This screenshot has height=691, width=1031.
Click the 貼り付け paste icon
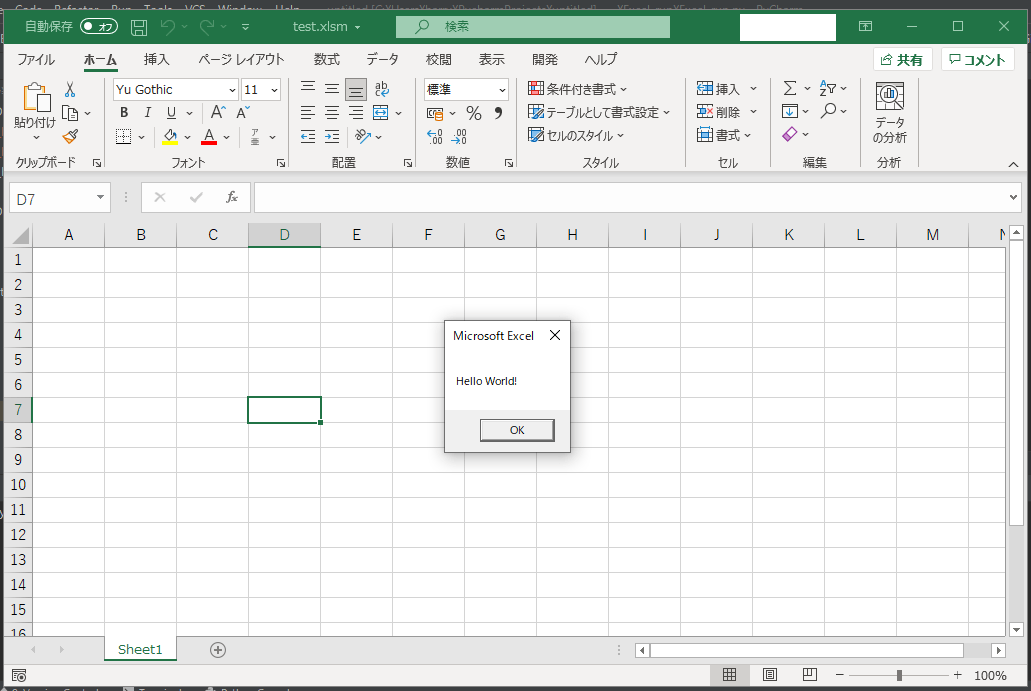tap(36, 97)
